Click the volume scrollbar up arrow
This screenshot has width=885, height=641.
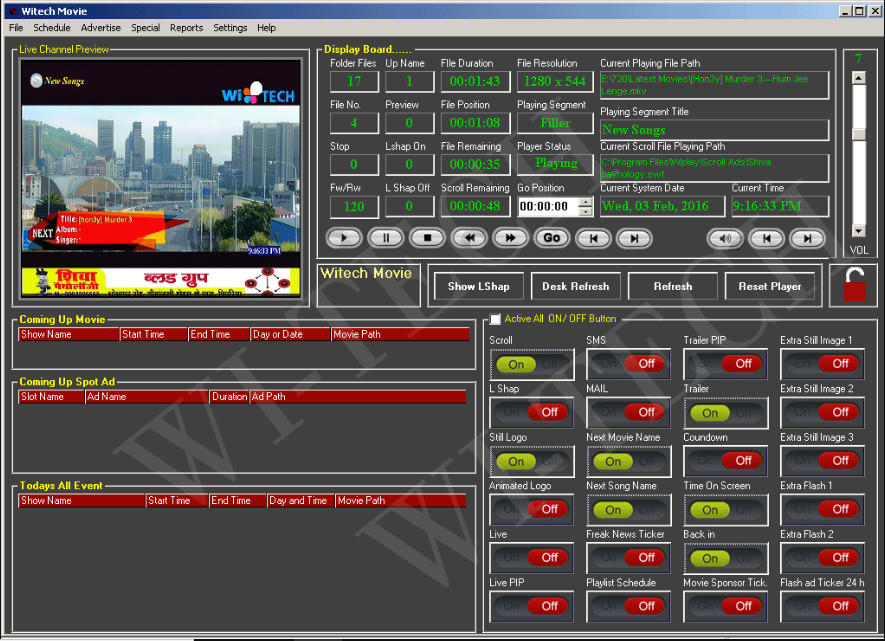click(x=858, y=78)
